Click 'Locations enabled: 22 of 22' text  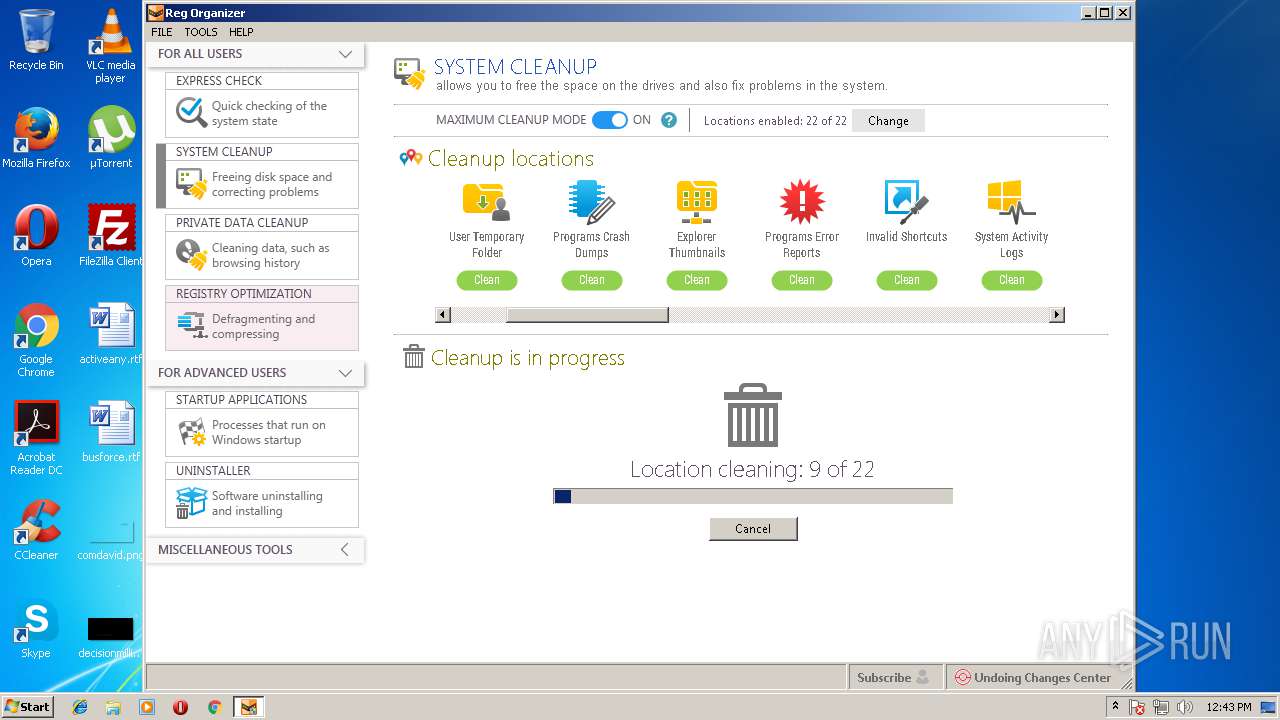775,121
